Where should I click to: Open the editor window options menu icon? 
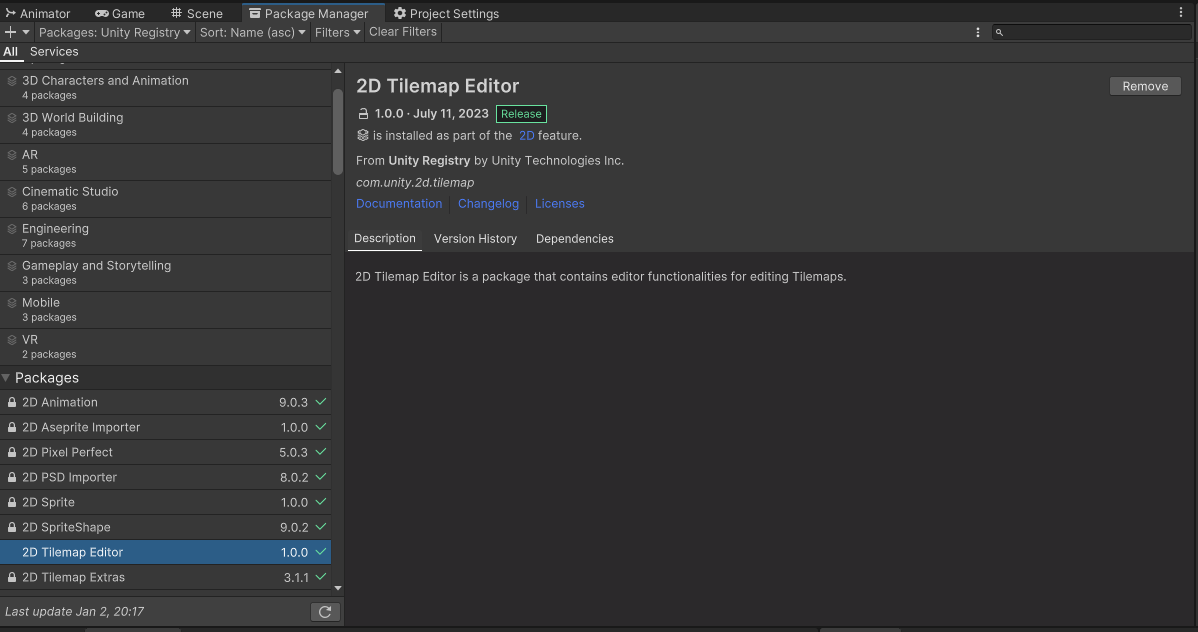pos(1180,12)
